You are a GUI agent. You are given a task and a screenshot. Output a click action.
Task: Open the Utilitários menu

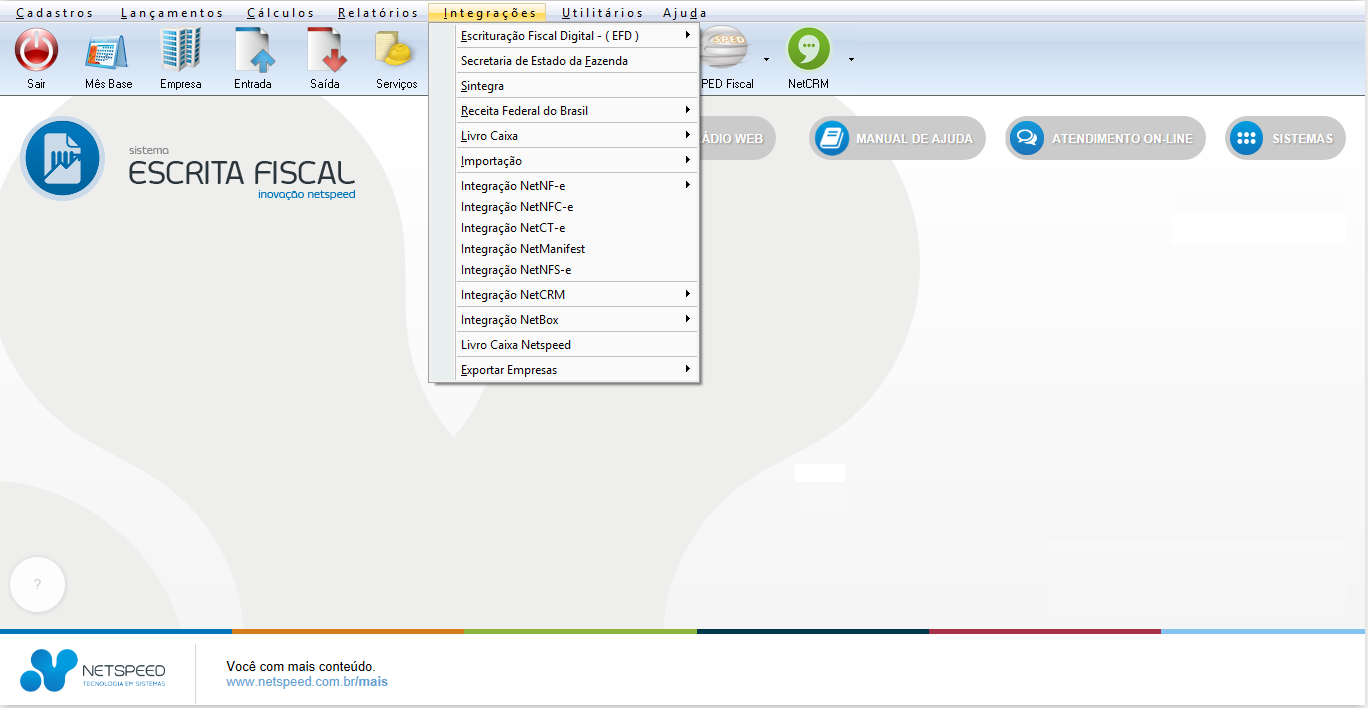point(602,13)
